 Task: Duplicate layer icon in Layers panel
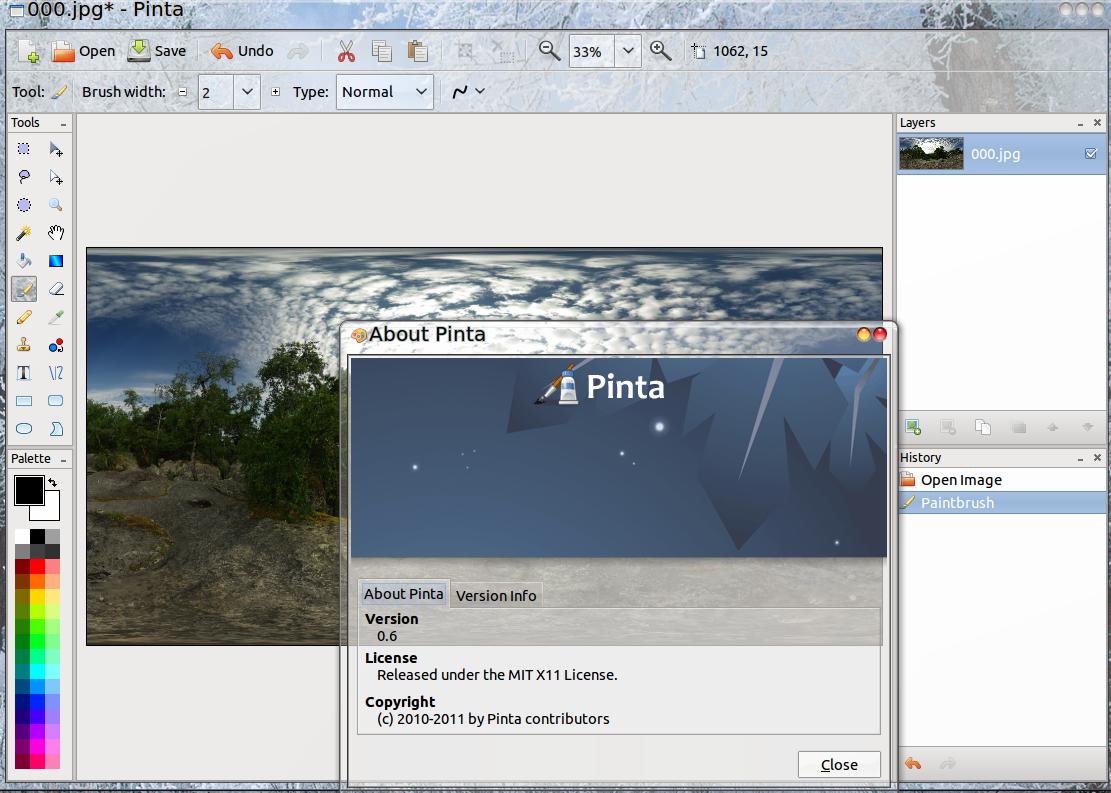coord(983,427)
